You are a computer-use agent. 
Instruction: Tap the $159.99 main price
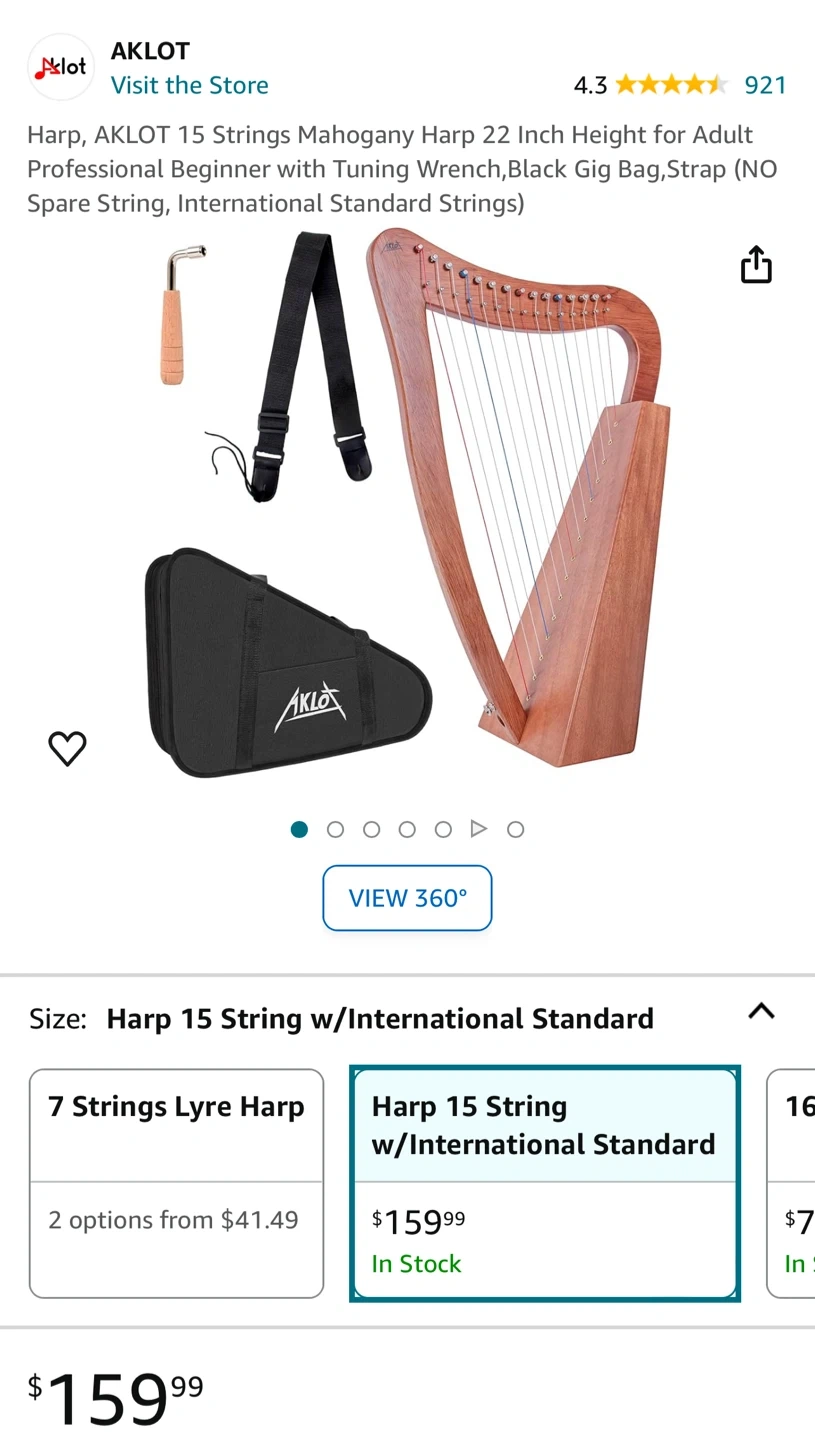(115, 1397)
